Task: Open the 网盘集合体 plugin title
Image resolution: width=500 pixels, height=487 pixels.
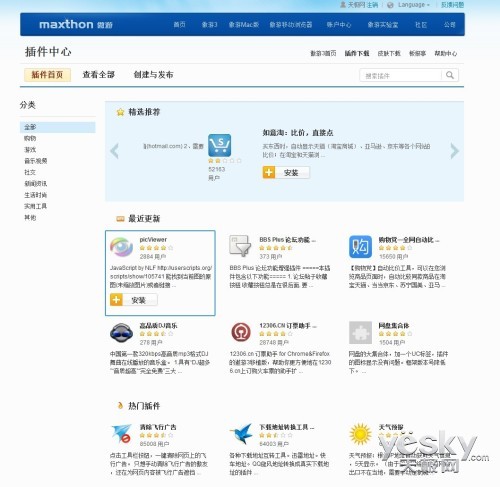Action: (394, 325)
